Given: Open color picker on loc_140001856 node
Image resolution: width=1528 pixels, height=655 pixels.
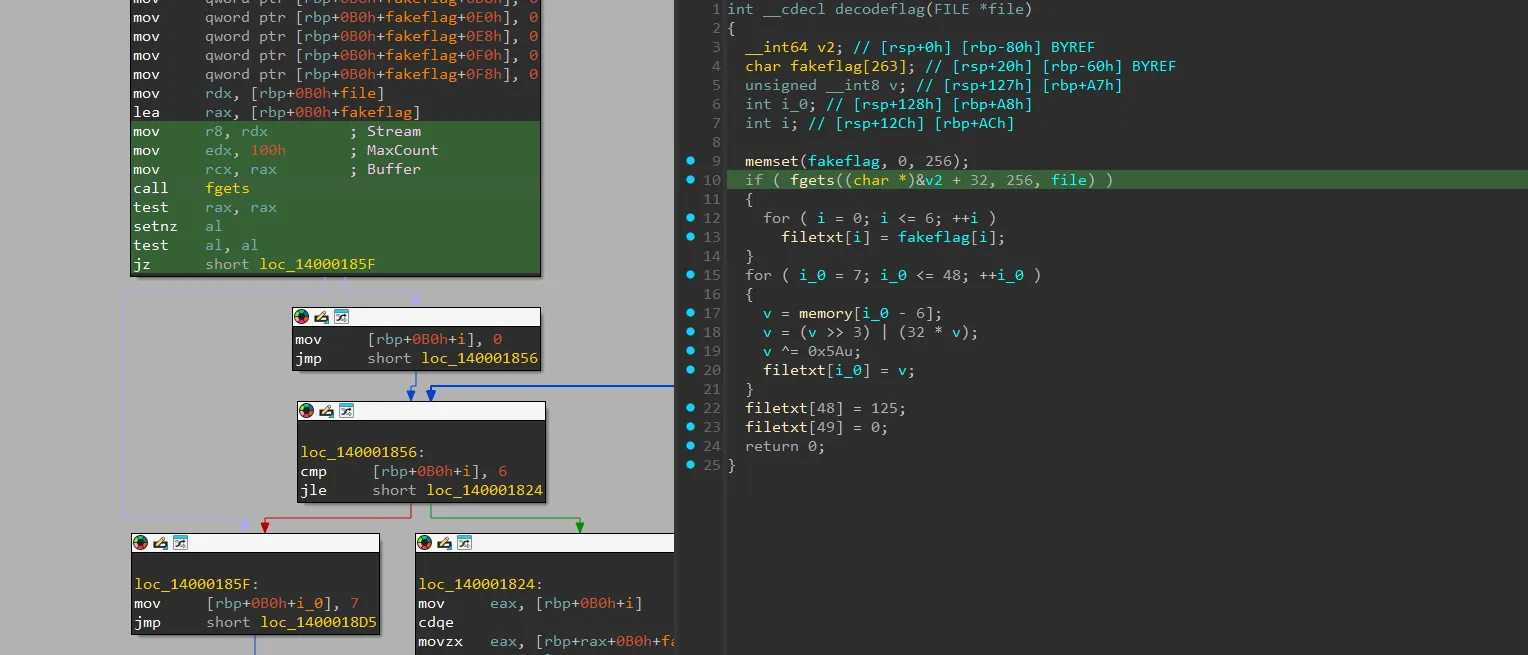Looking at the screenshot, I should point(306,411).
